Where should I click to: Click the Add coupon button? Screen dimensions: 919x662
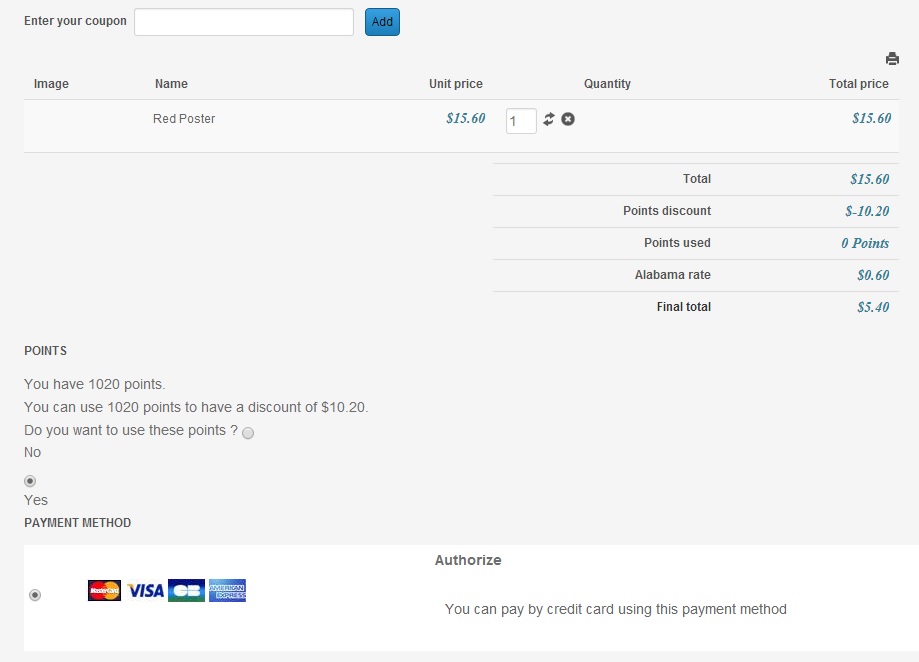tap(382, 22)
